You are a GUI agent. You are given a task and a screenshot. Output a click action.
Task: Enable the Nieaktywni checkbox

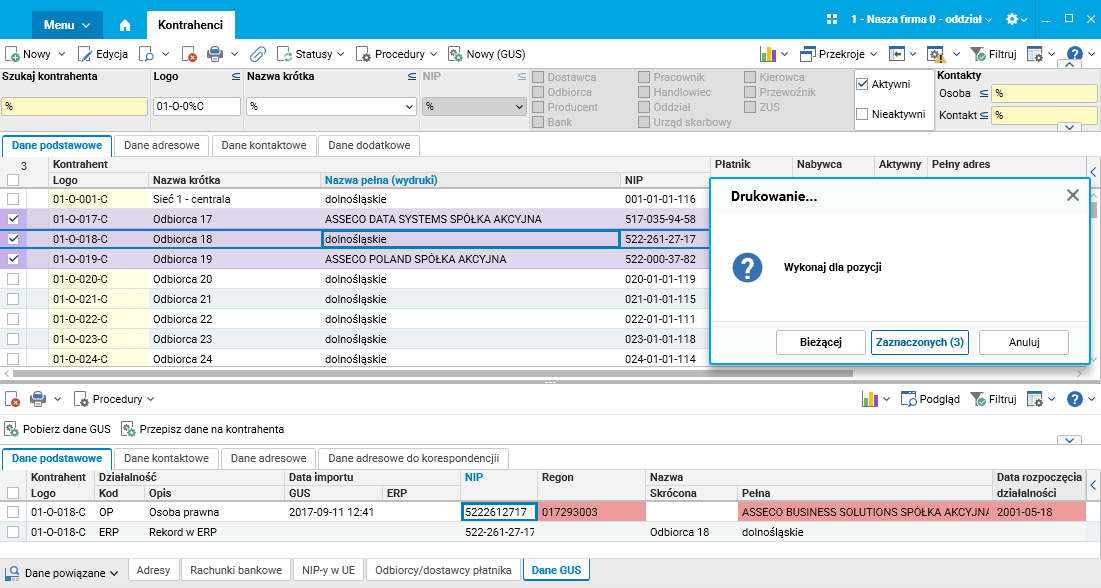tap(862, 115)
